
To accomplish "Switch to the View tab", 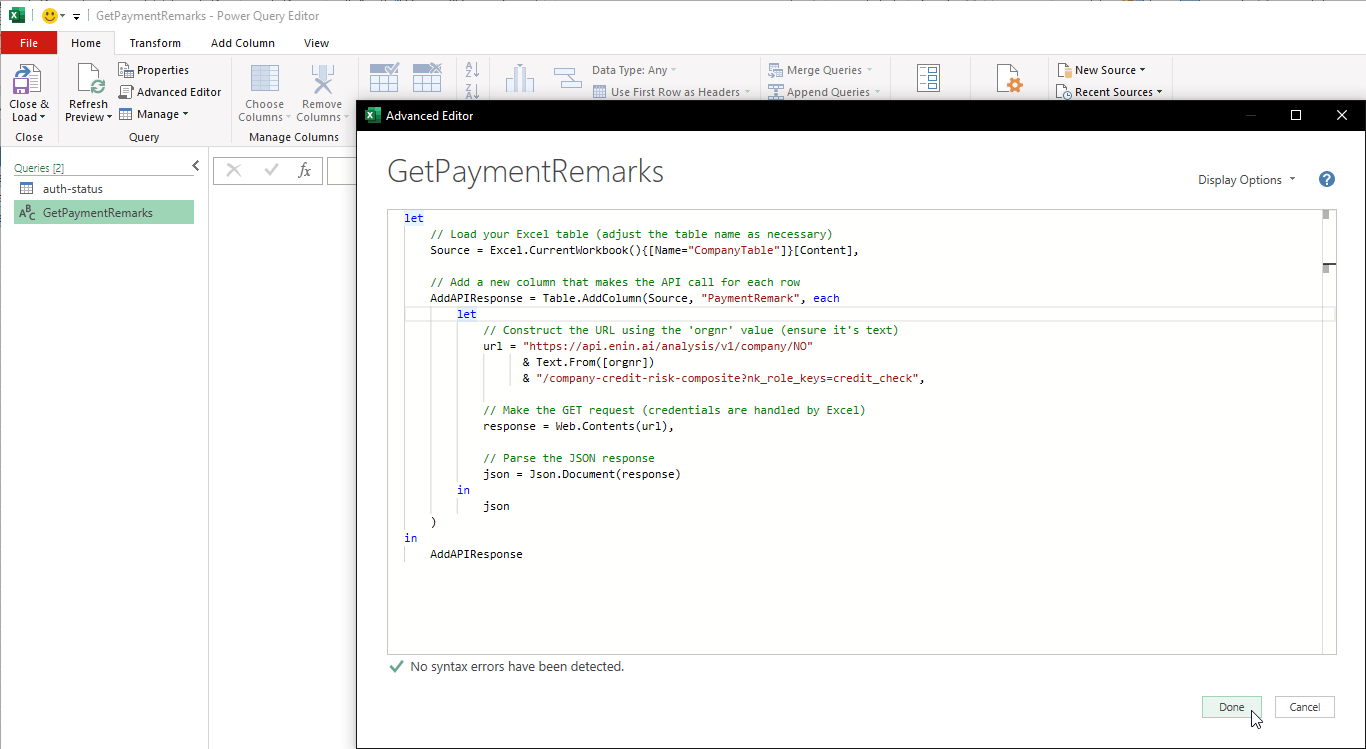I will [317, 43].
